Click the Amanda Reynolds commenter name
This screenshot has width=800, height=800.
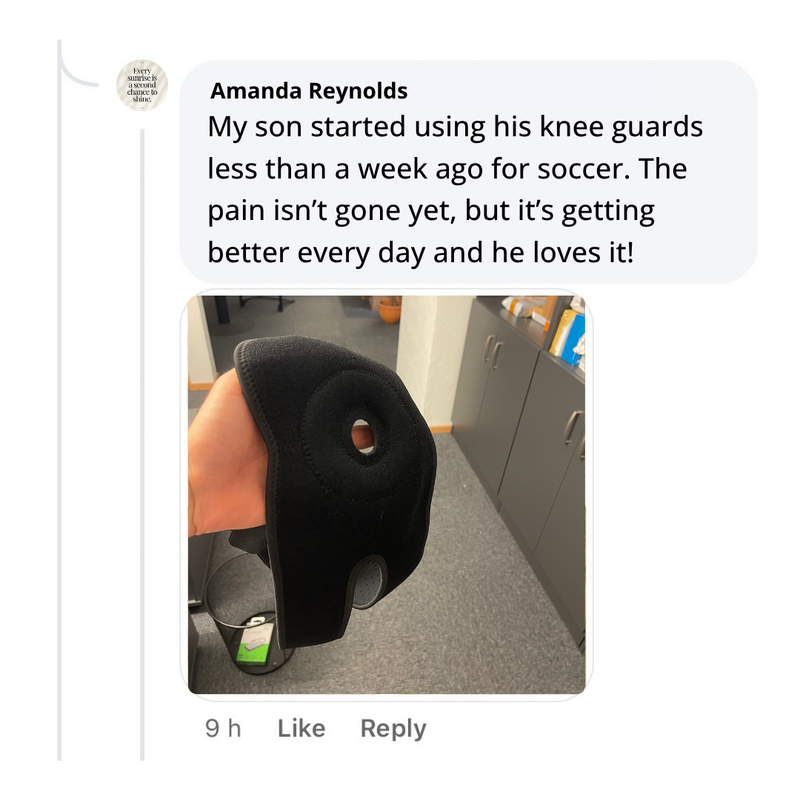coord(309,91)
